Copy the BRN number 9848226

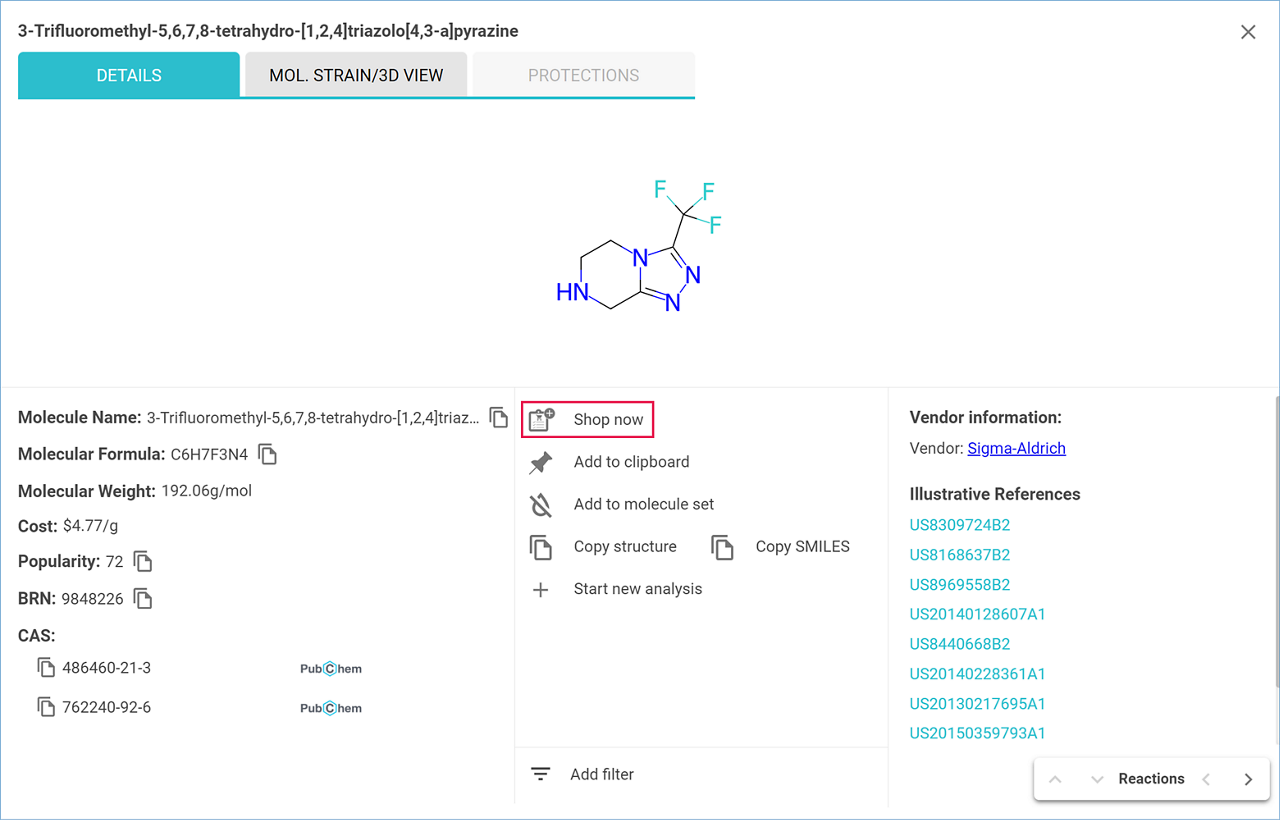click(x=143, y=599)
